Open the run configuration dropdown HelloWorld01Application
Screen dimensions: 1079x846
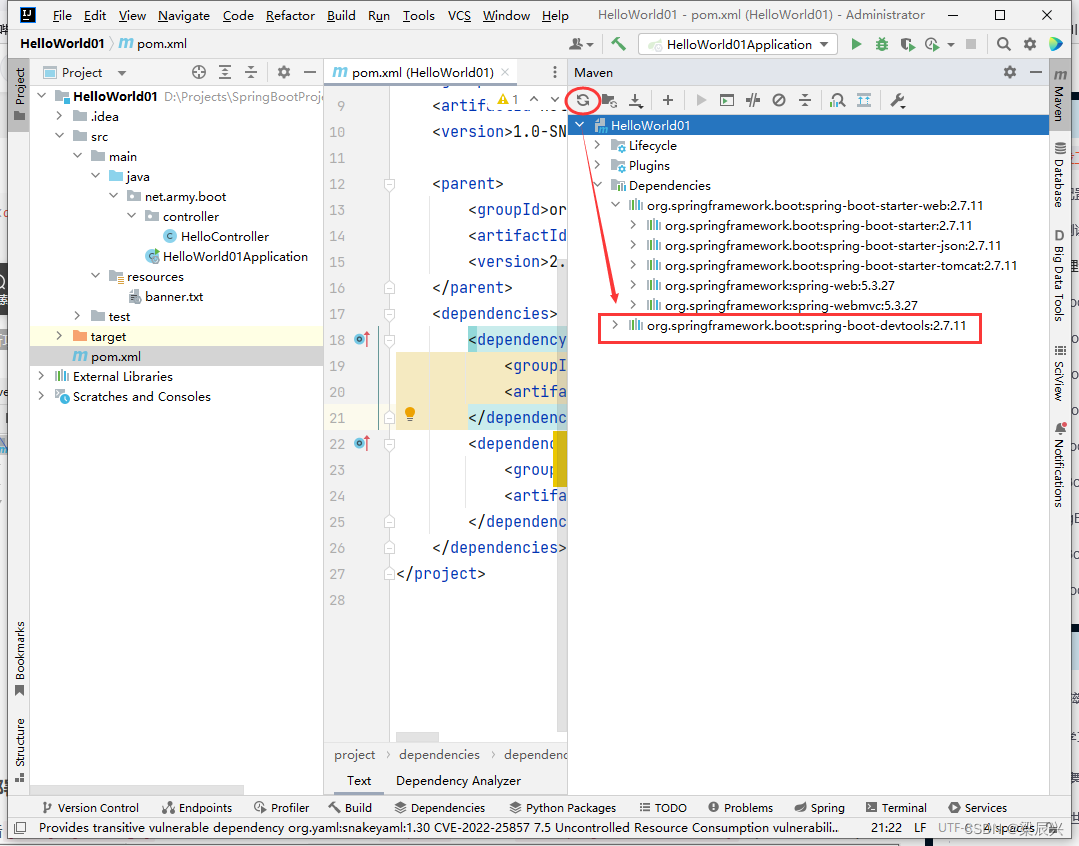738,44
